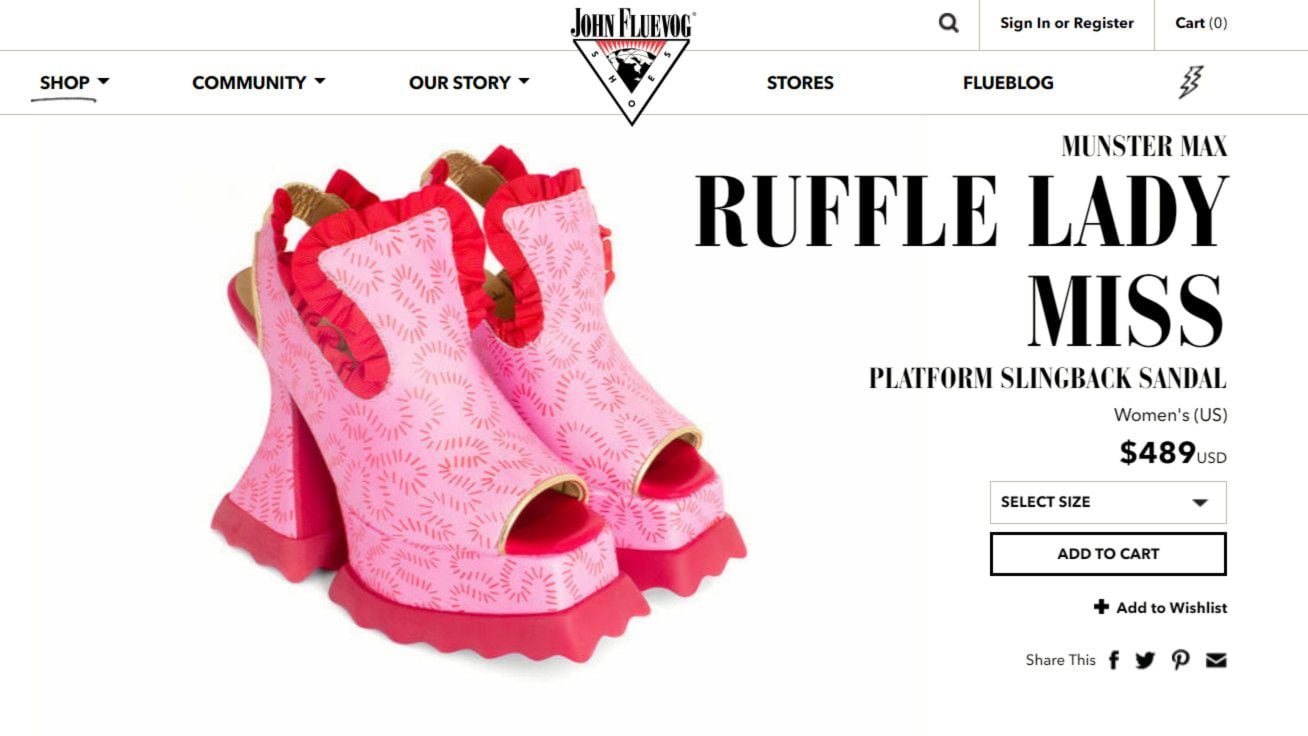This screenshot has width=1308, height=736.
Task: Click the Munster Max family label
Action: pos(1144,146)
